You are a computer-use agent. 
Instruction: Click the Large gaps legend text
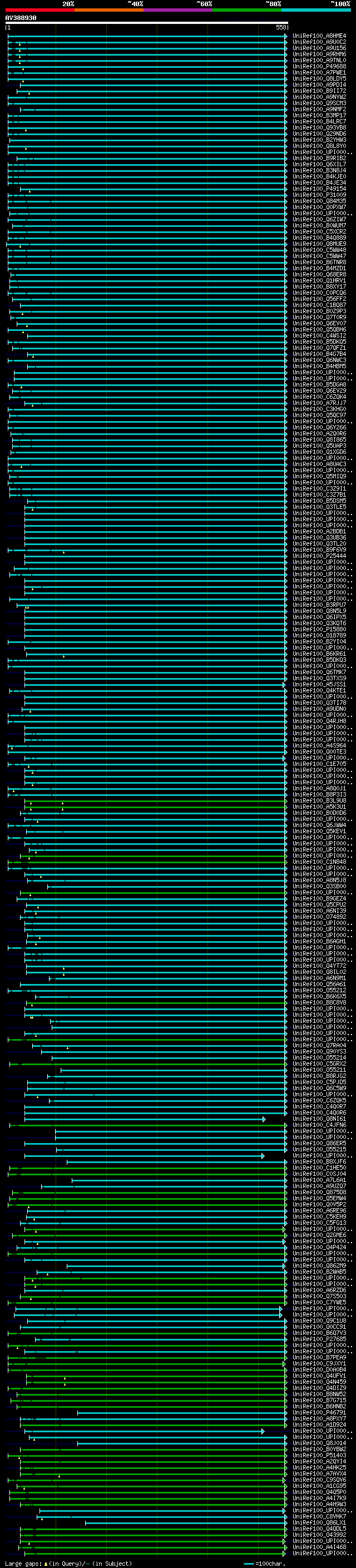(x=68, y=1563)
